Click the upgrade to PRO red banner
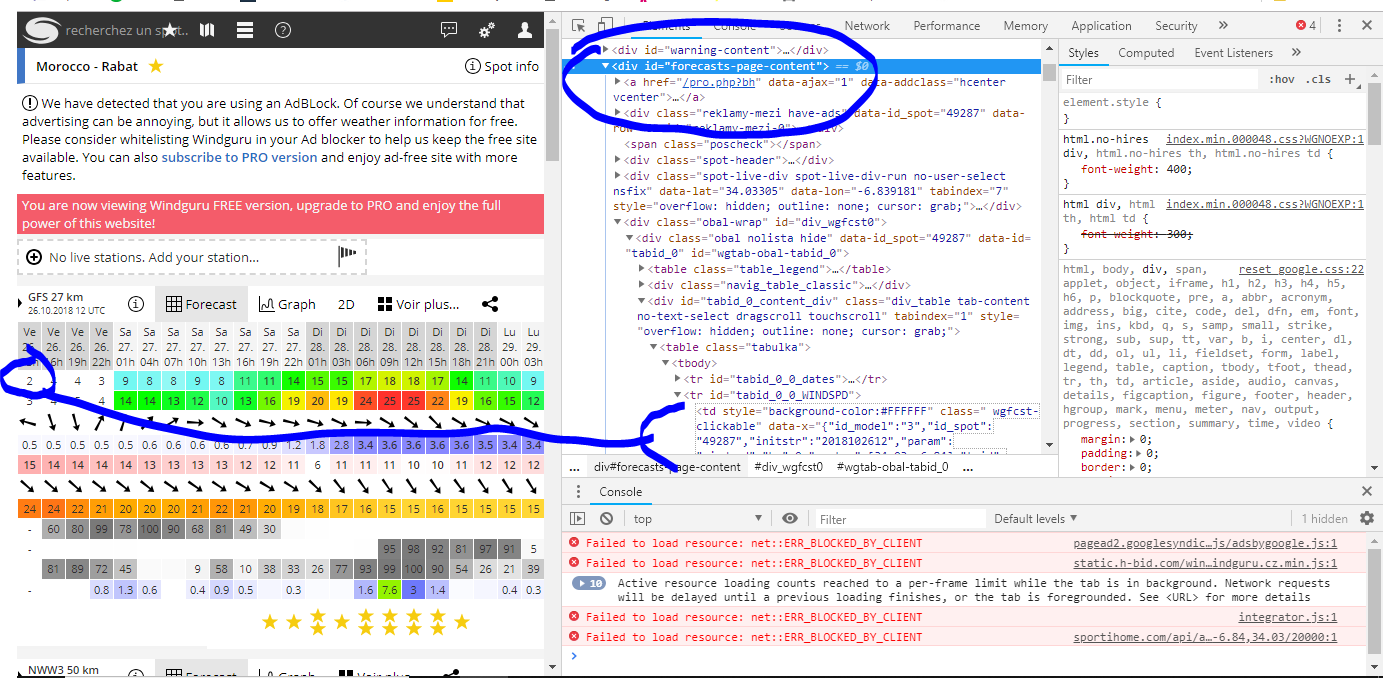Viewport: 1383px width, 678px height. [x=280, y=214]
